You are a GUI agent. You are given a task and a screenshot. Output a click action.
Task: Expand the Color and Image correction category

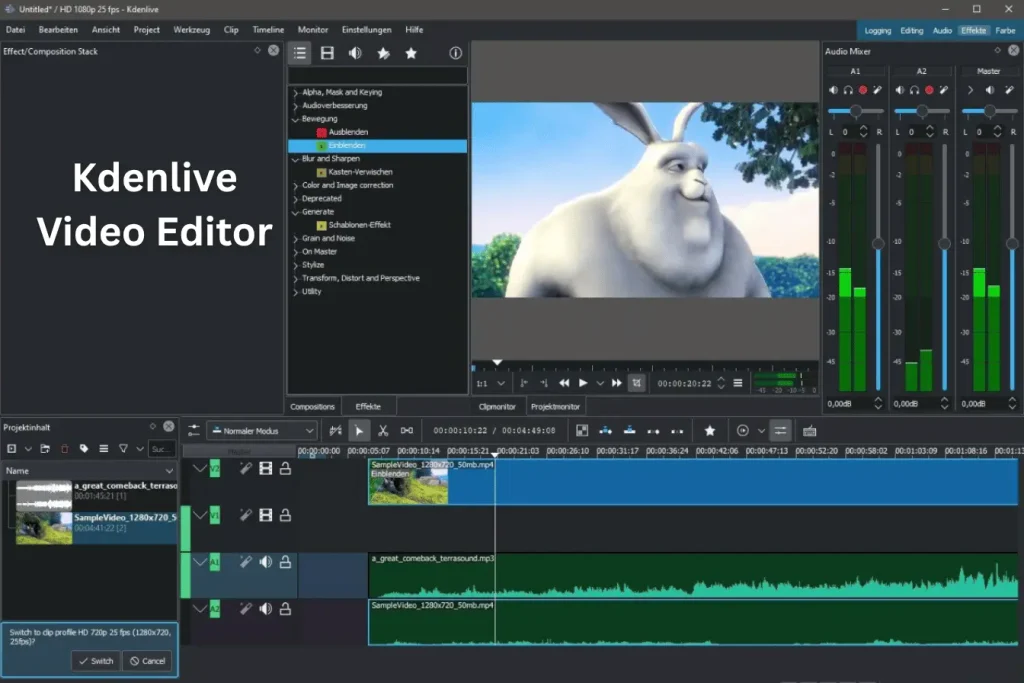point(295,186)
